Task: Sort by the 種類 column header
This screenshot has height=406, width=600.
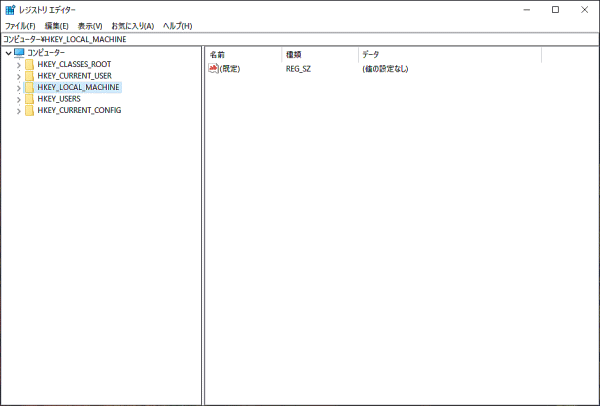Action: (x=320, y=55)
